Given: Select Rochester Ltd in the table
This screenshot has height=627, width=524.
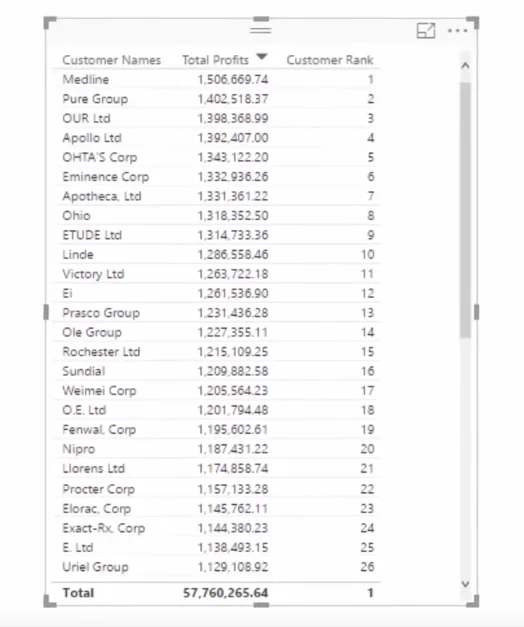Looking at the screenshot, I should [101, 352].
